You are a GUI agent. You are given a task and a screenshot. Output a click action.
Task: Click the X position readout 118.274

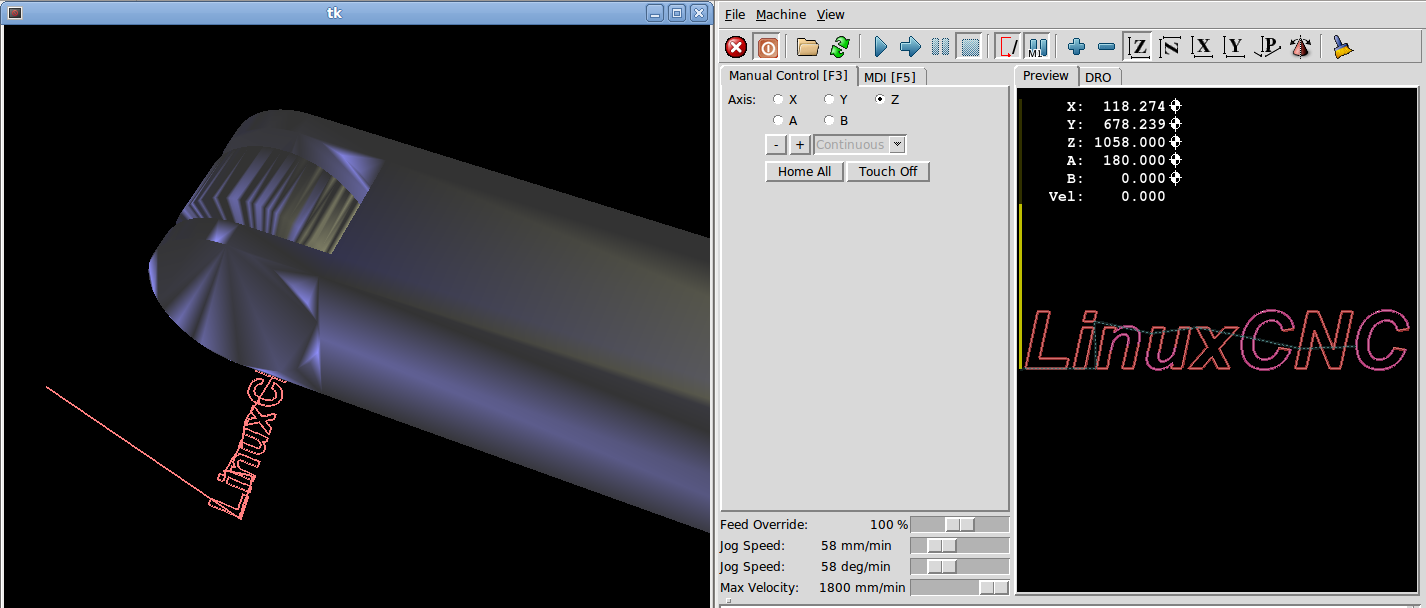[x=1134, y=106]
